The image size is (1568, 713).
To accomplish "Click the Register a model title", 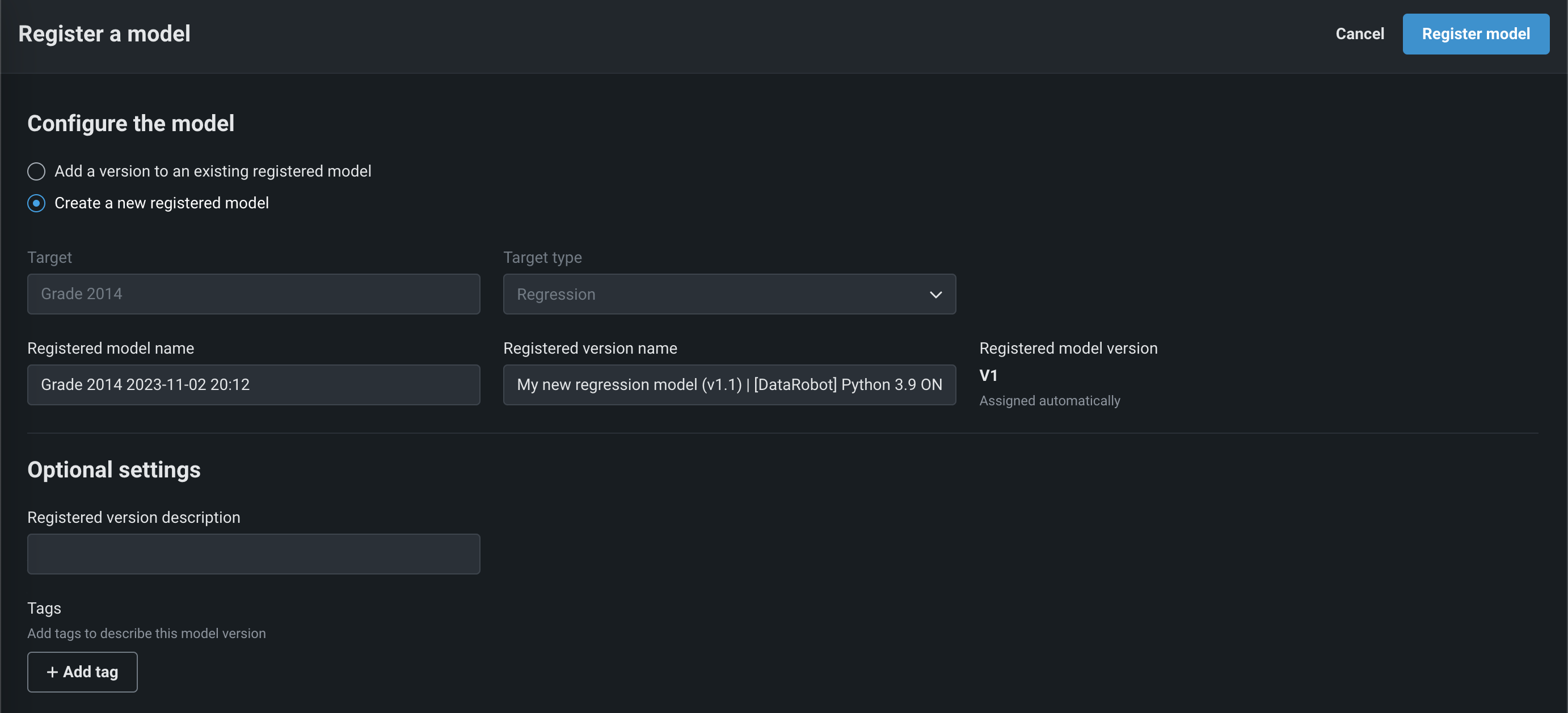I will (104, 34).
